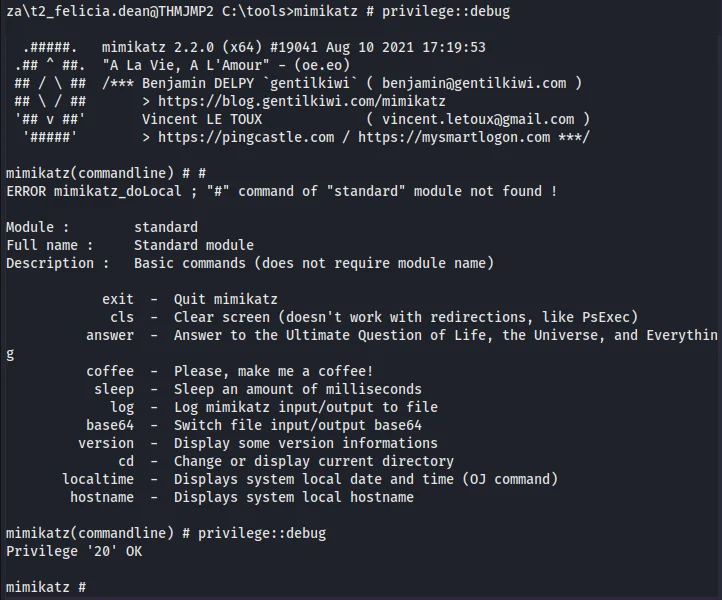Screen dimensions: 722x600
Task: Click the vincent.letoux@gmail.com email address
Action: tap(478, 119)
